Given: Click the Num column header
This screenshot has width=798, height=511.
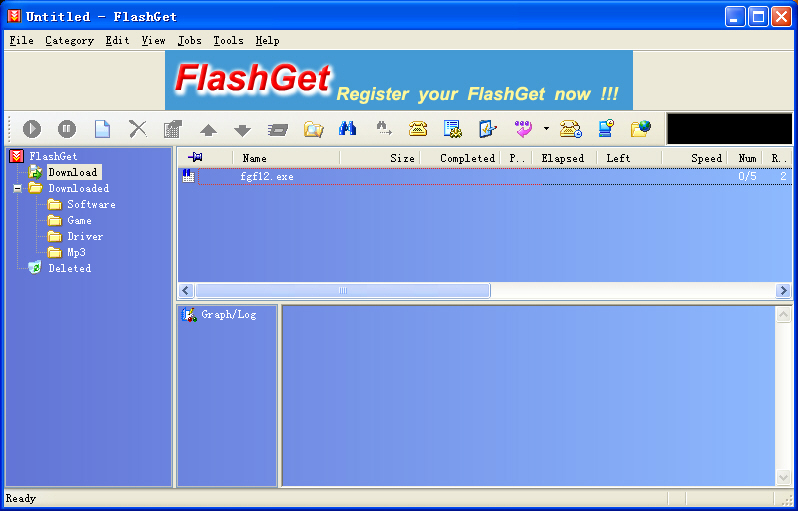Looking at the screenshot, I should pyautogui.click(x=744, y=158).
